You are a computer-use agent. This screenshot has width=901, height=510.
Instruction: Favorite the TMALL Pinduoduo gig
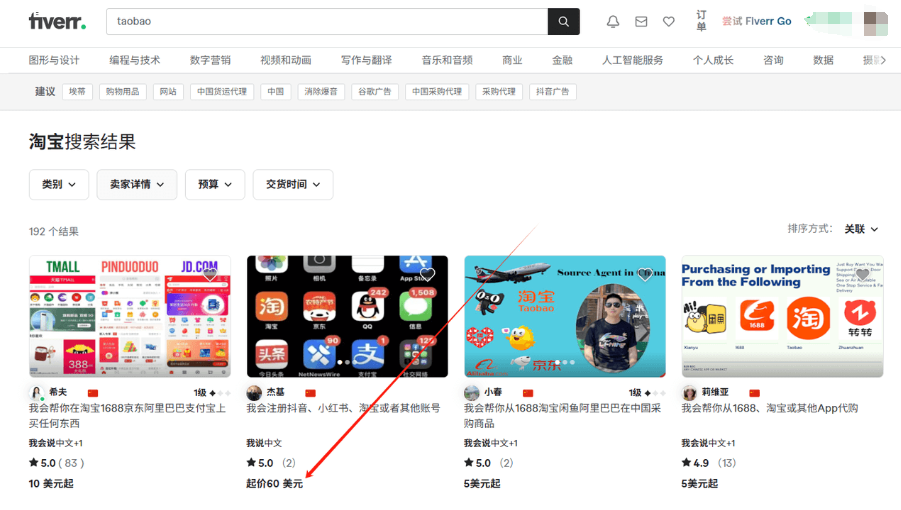(210, 274)
